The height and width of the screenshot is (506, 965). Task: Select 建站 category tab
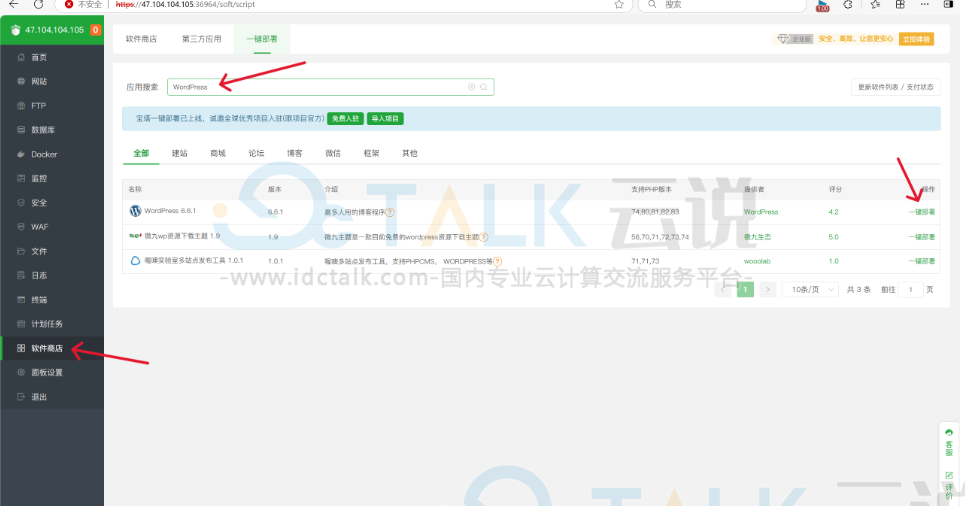click(x=179, y=153)
